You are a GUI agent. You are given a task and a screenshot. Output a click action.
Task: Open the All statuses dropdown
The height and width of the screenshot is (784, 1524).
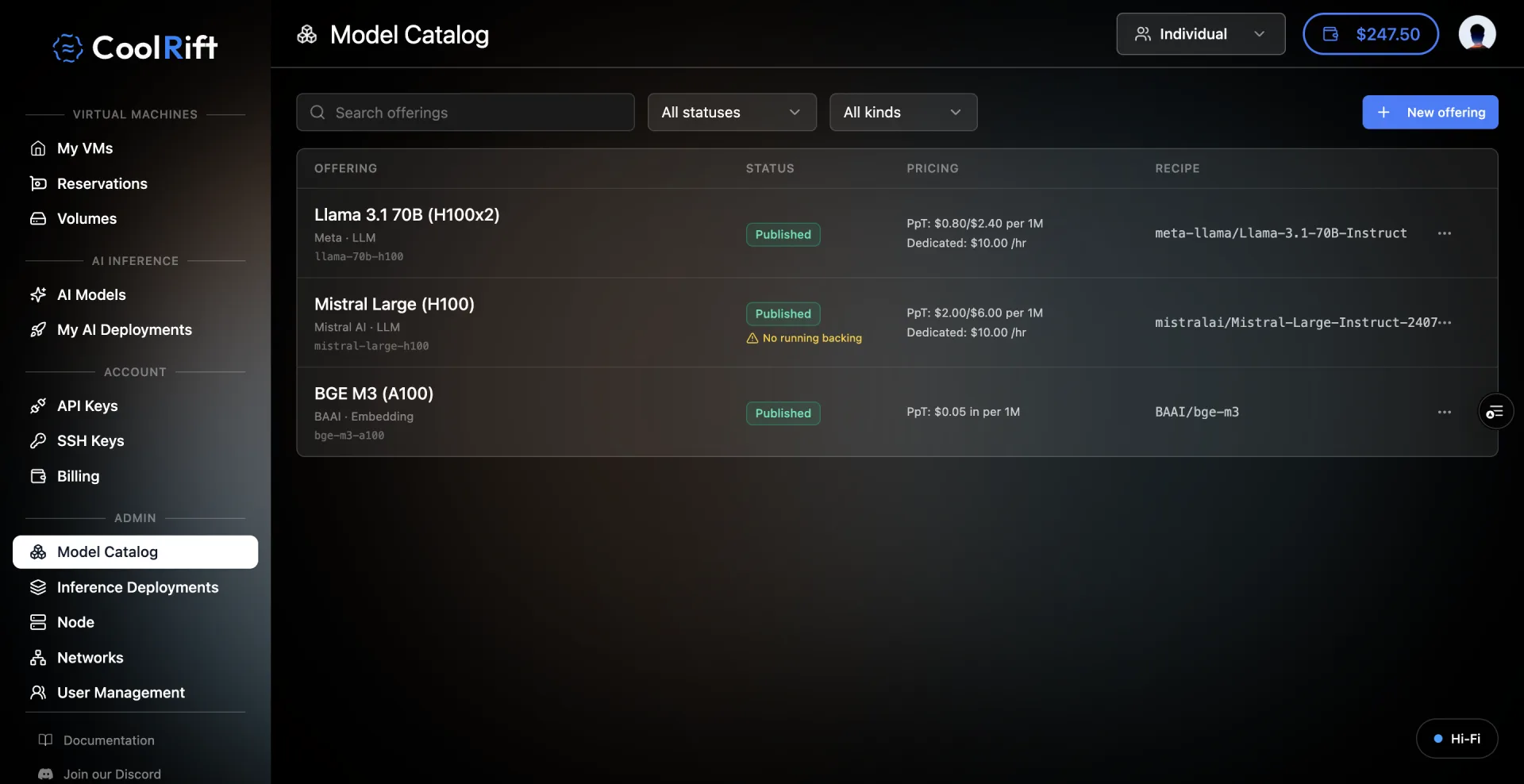pos(732,113)
